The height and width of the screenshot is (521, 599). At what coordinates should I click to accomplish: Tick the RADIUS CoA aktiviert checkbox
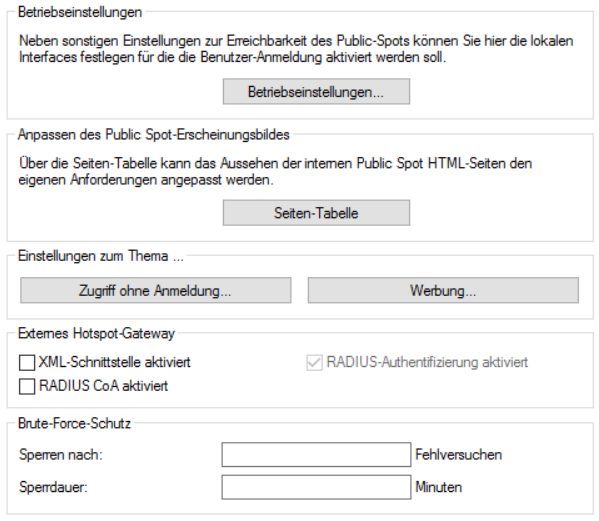click(27, 386)
